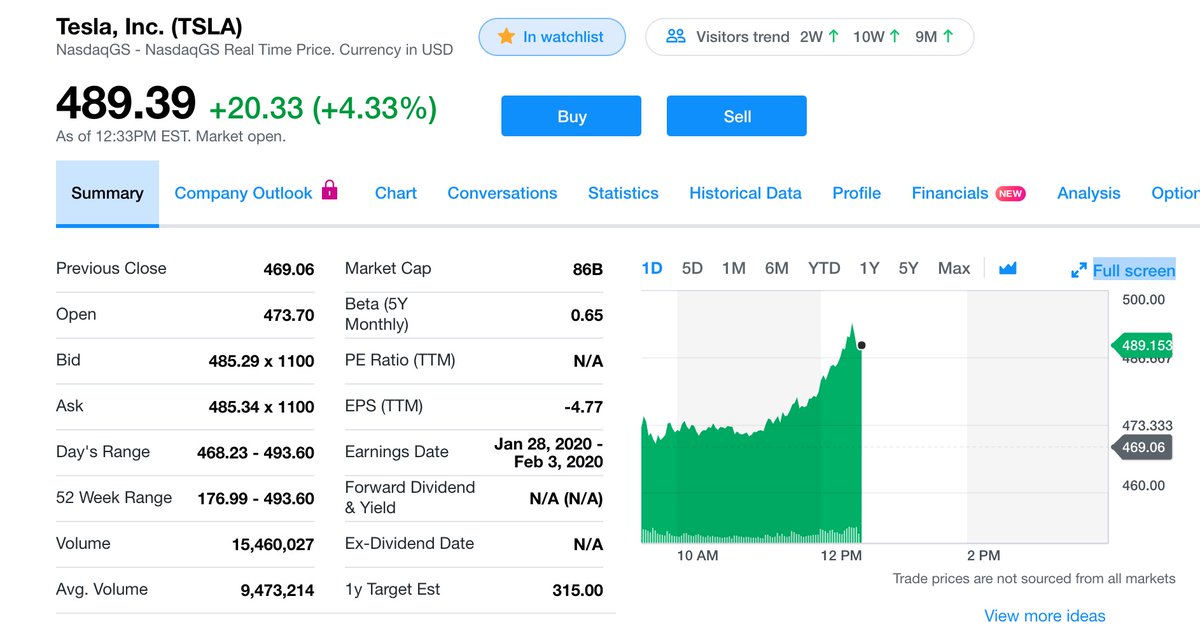
Task: View the Profile tab
Action: [856, 193]
